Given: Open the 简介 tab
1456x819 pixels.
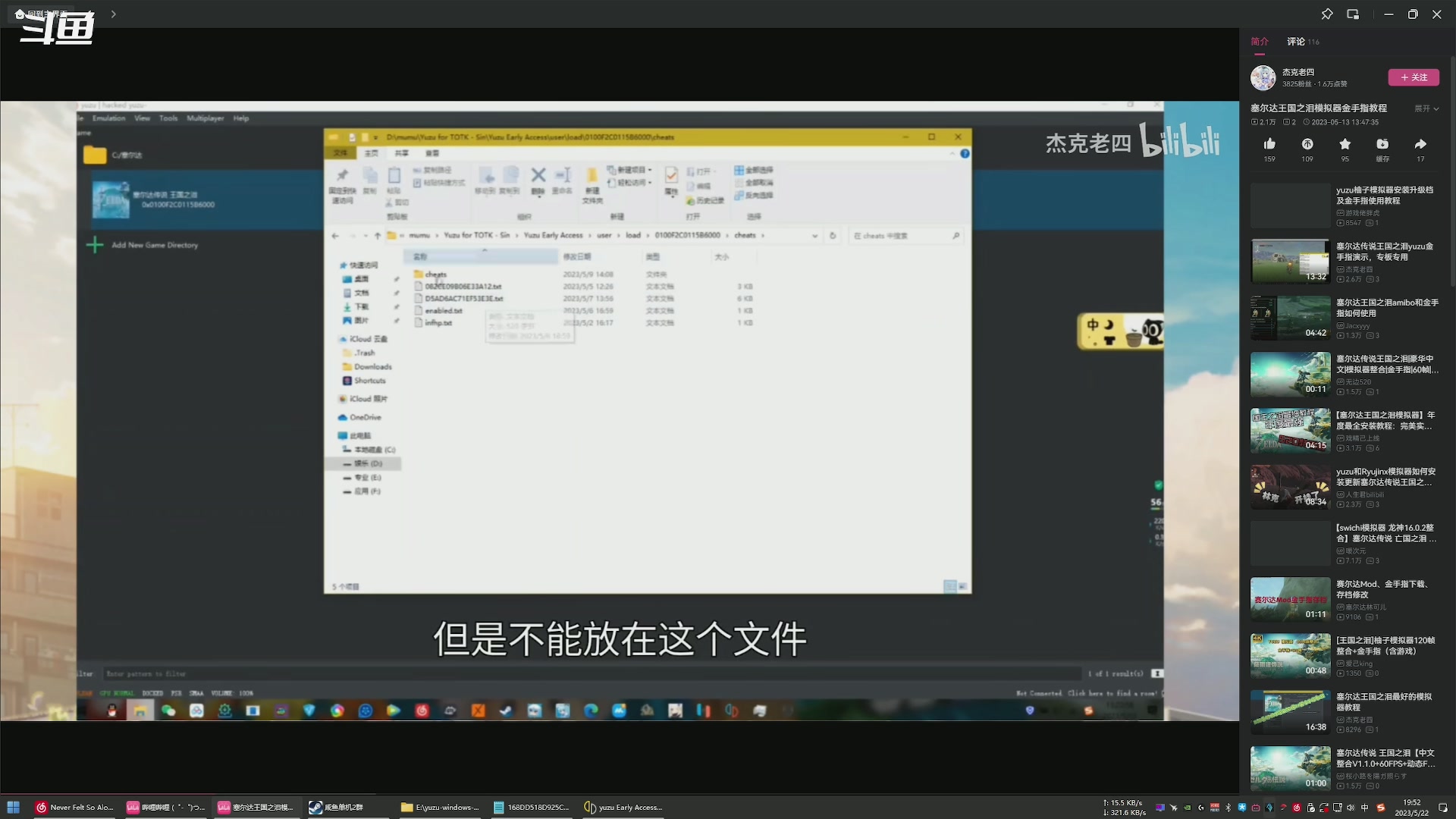Looking at the screenshot, I should pyautogui.click(x=1260, y=42).
